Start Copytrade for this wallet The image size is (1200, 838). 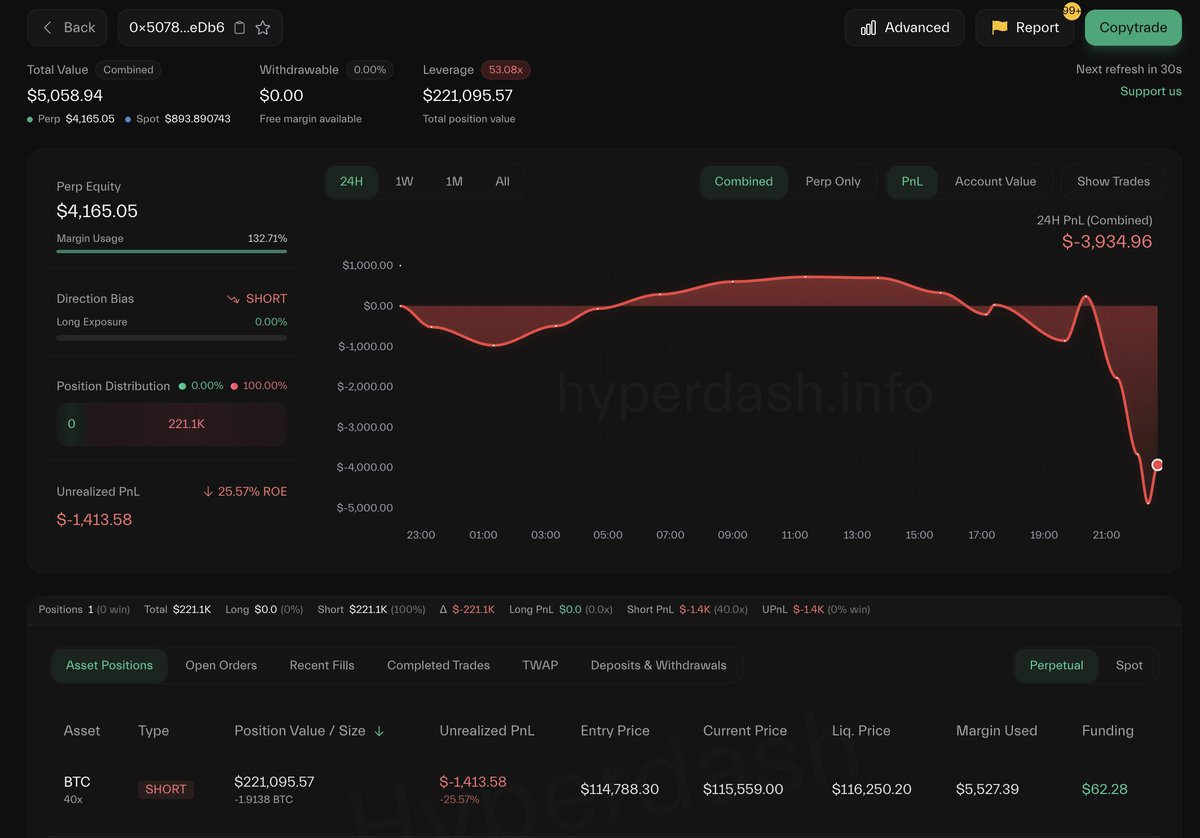coord(1133,28)
